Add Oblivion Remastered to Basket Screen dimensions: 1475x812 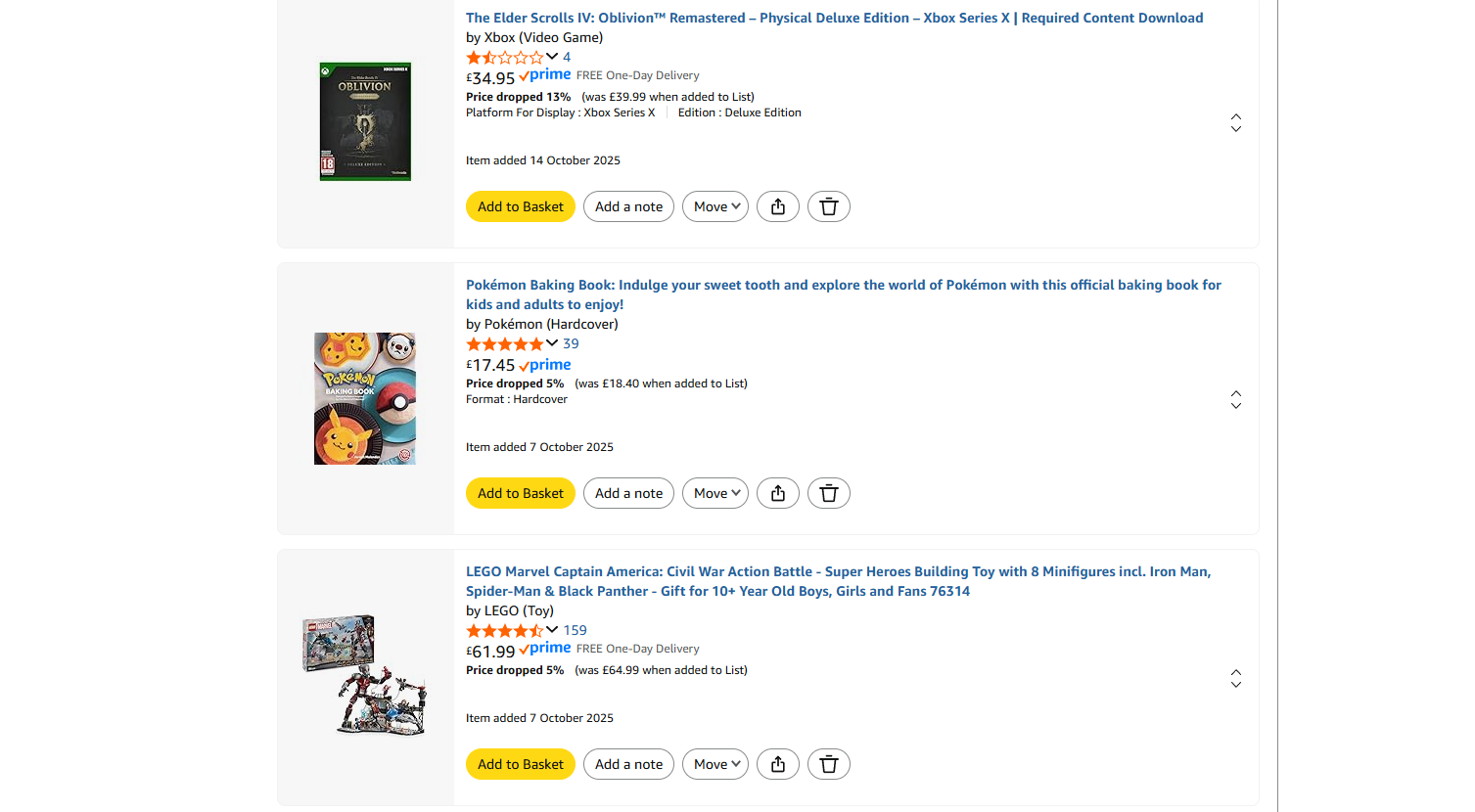click(x=521, y=206)
